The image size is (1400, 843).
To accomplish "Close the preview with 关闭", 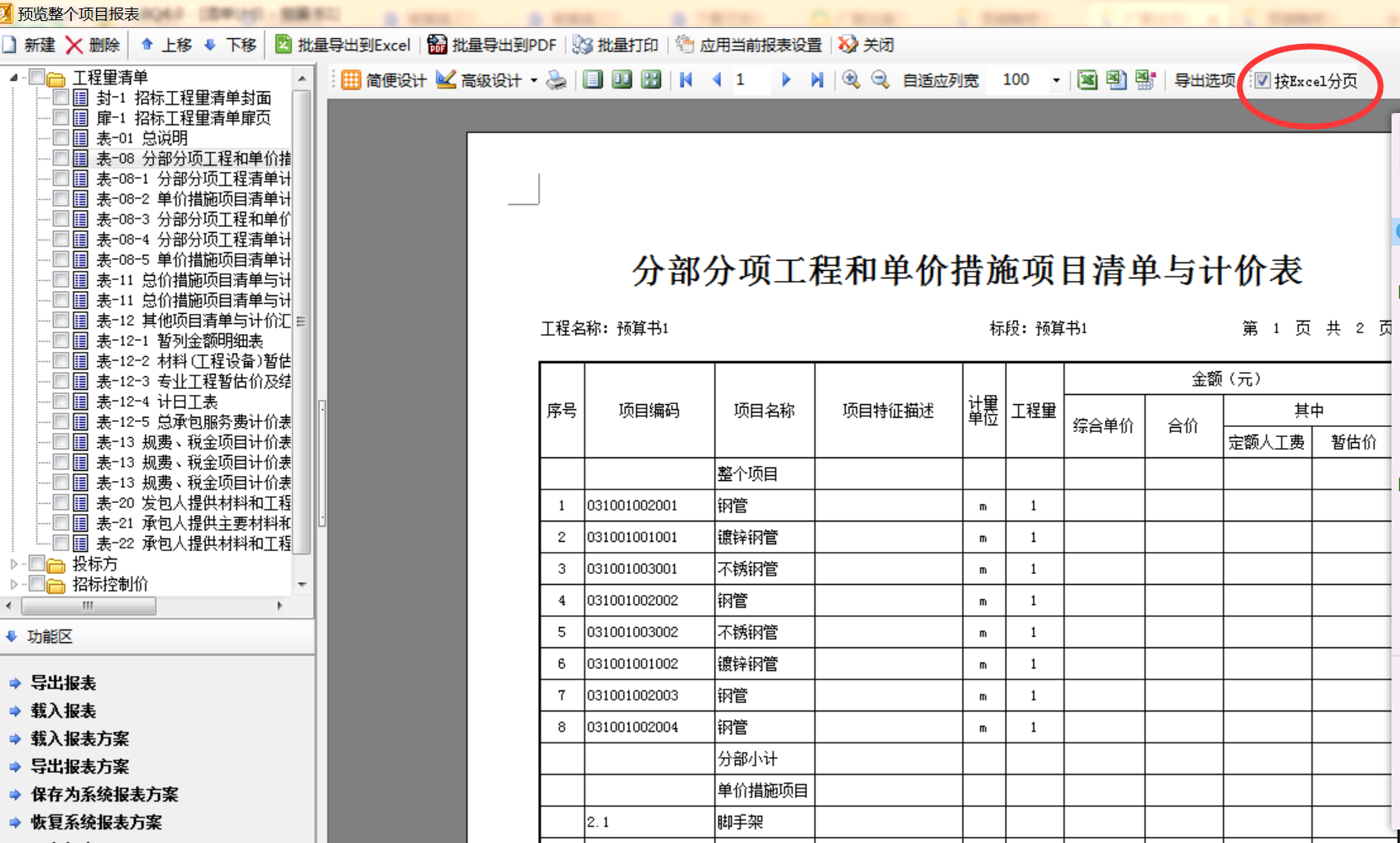I will click(866, 45).
